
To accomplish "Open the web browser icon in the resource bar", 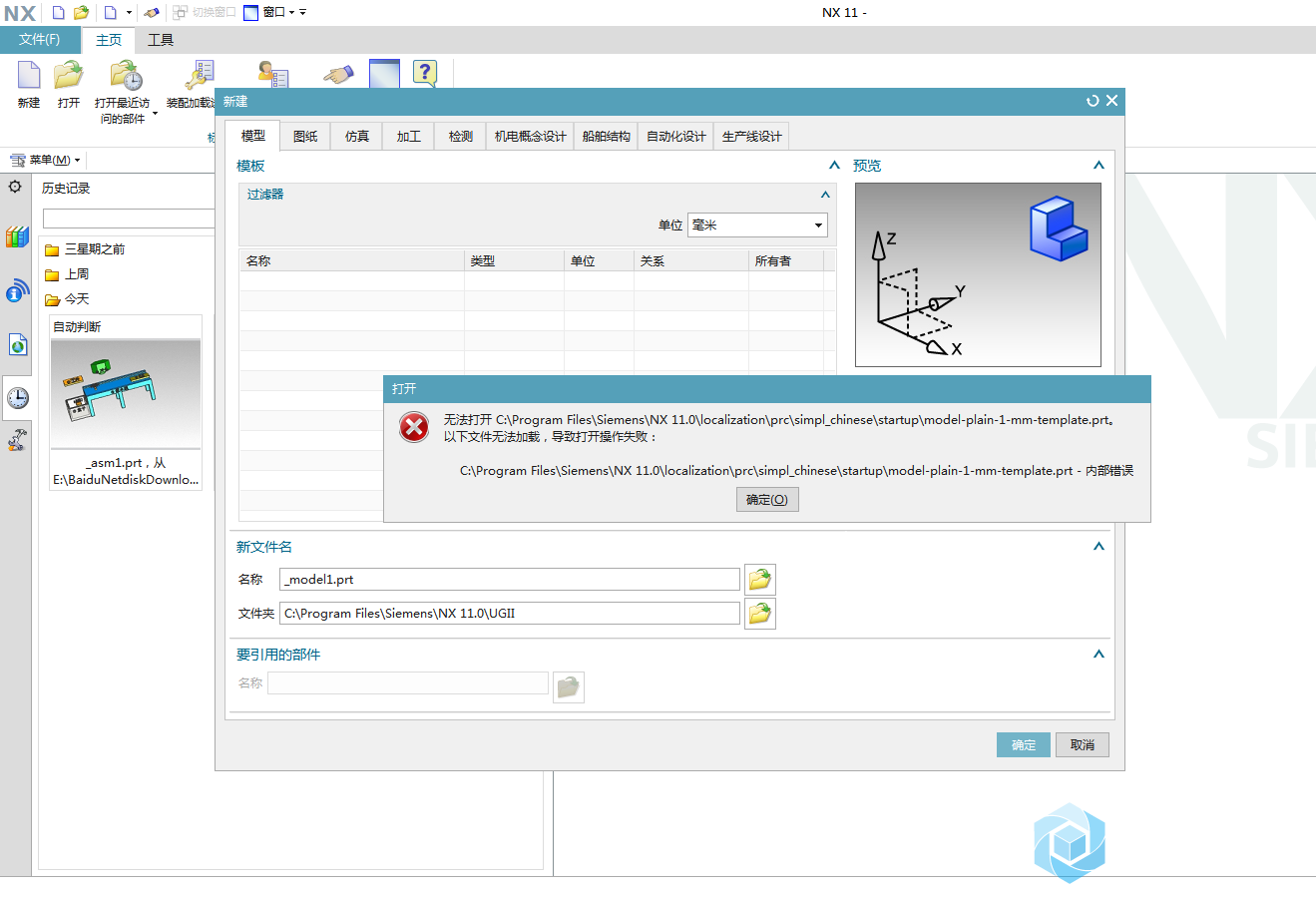I will pyautogui.click(x=17, y=345).
